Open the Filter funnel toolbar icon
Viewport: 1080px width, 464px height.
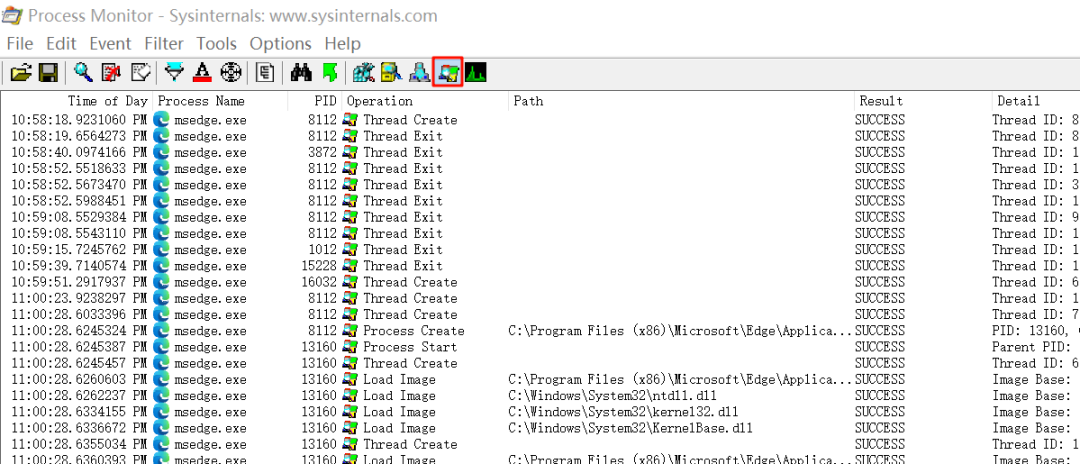[175, 72]
